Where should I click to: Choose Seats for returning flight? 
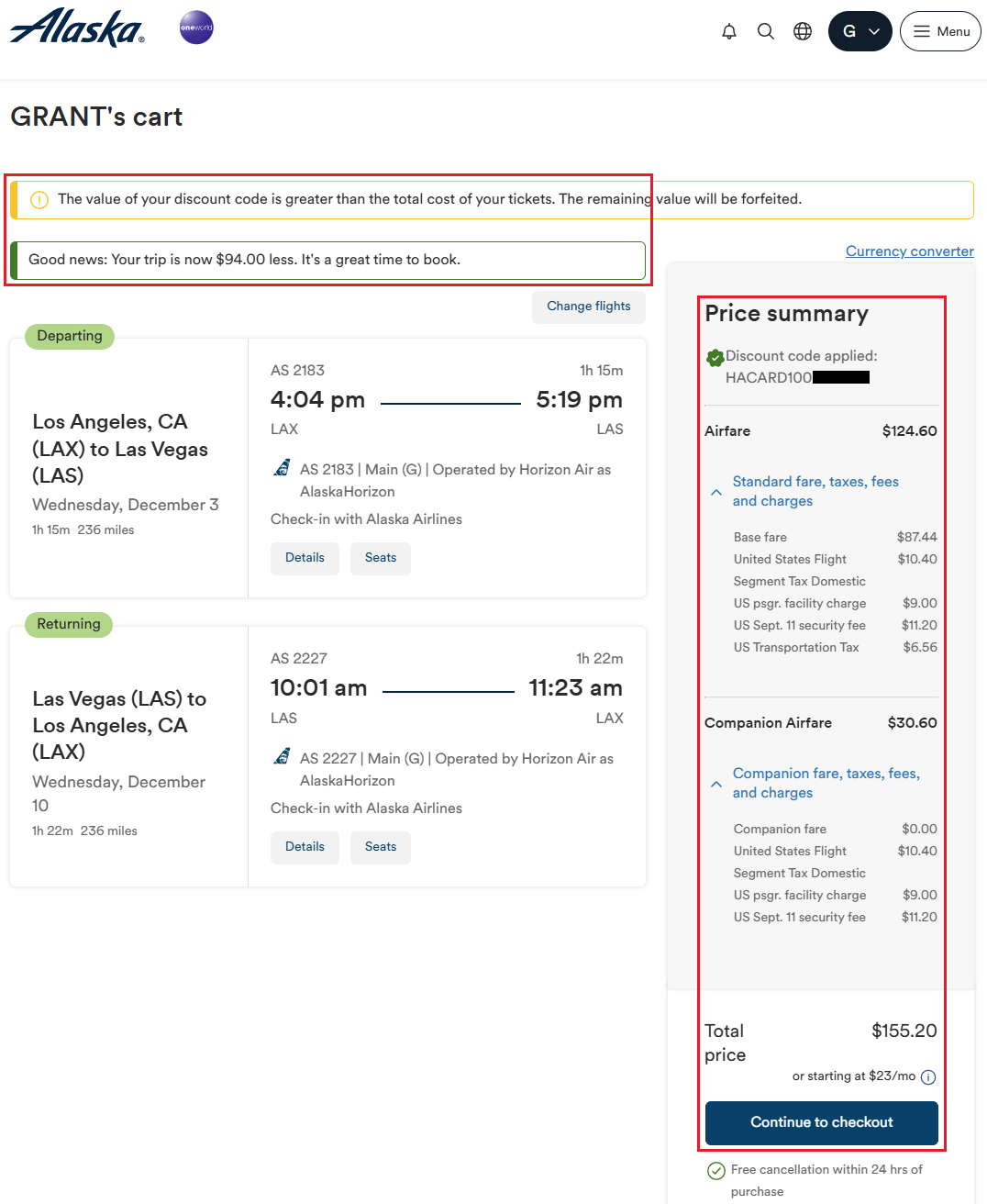(x=381, y=847)
